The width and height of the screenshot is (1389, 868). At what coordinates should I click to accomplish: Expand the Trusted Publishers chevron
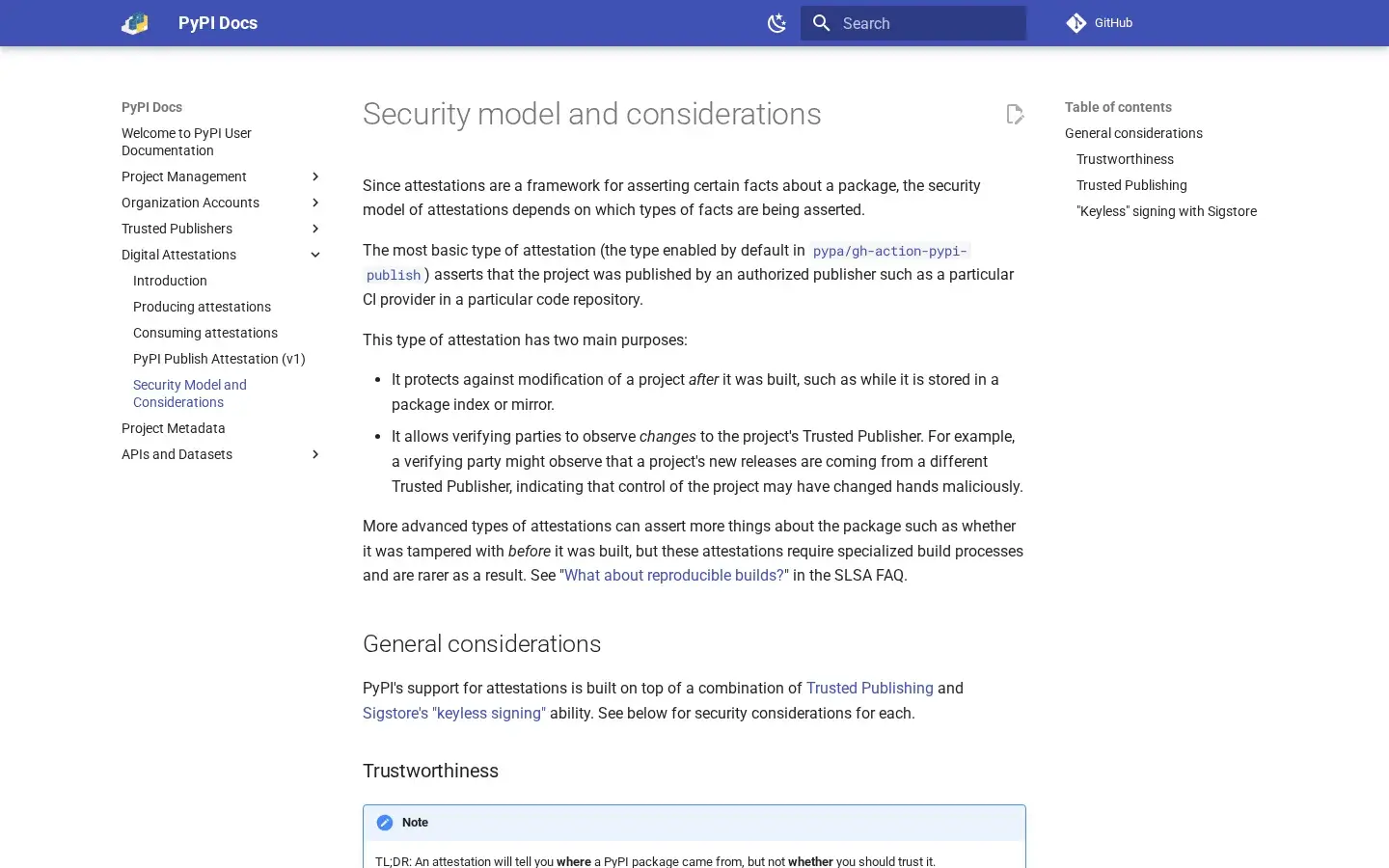tap(314, 229)
